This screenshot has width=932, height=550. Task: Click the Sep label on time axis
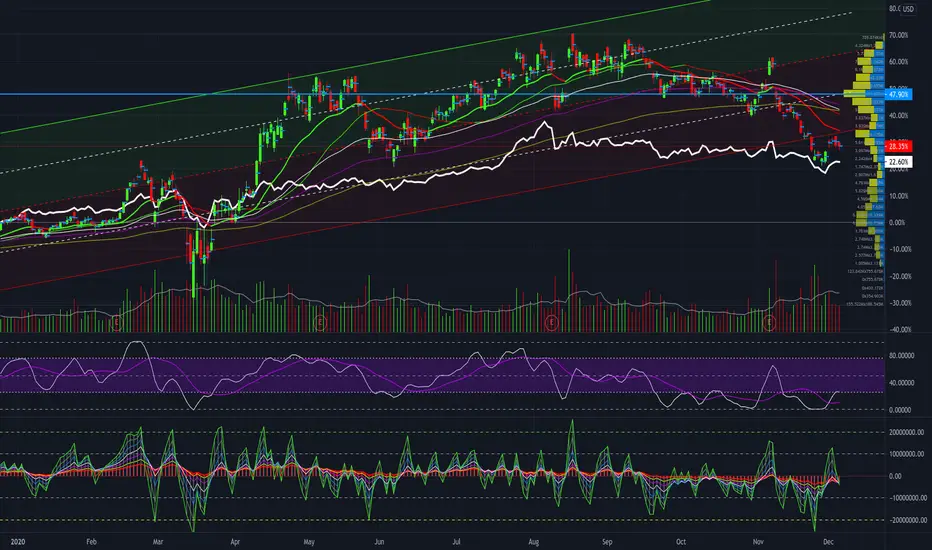point(607,542)
